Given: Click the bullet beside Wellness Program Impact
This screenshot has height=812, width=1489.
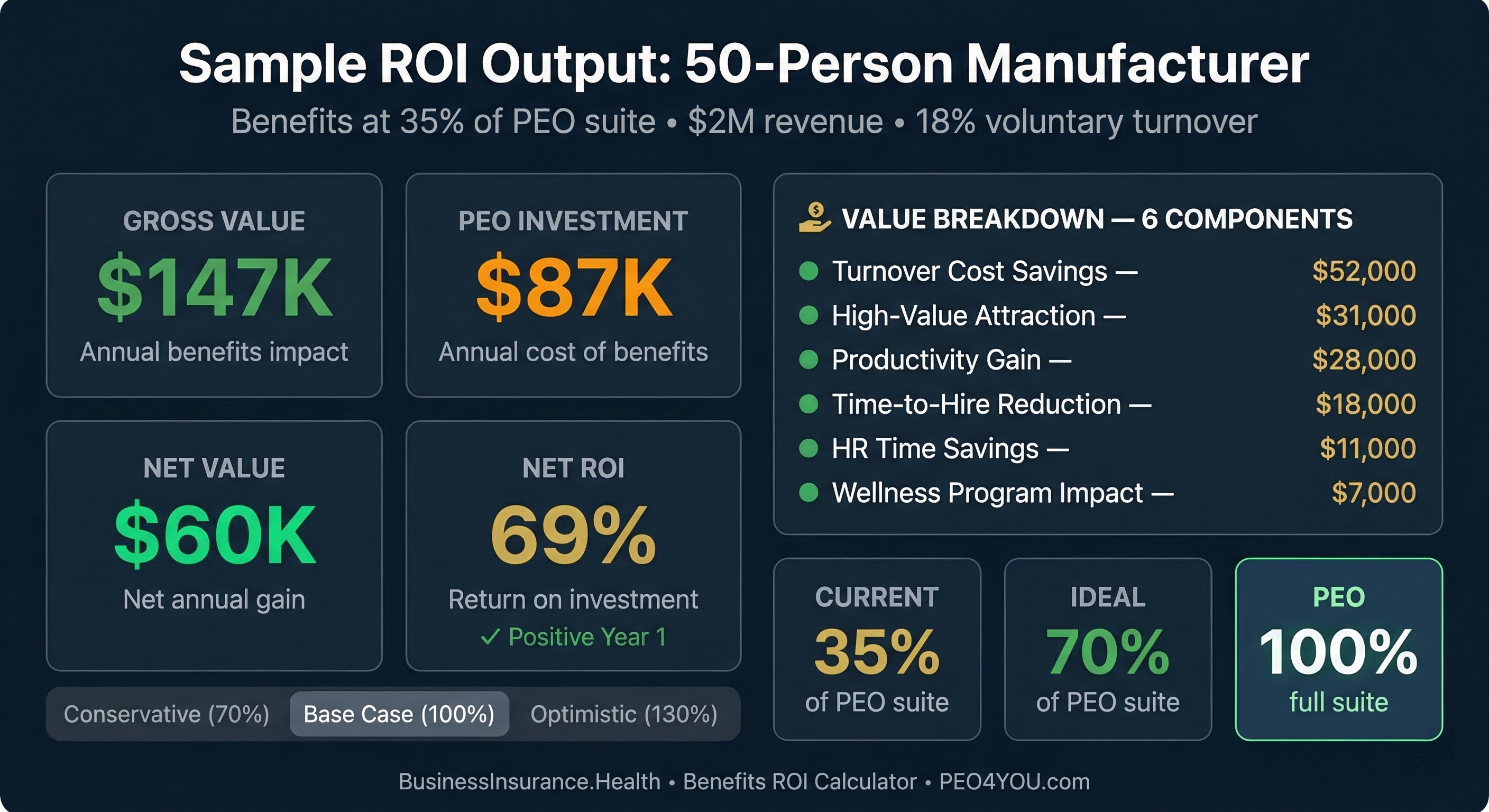Looking at the screenshot, I should click(808, 492).
